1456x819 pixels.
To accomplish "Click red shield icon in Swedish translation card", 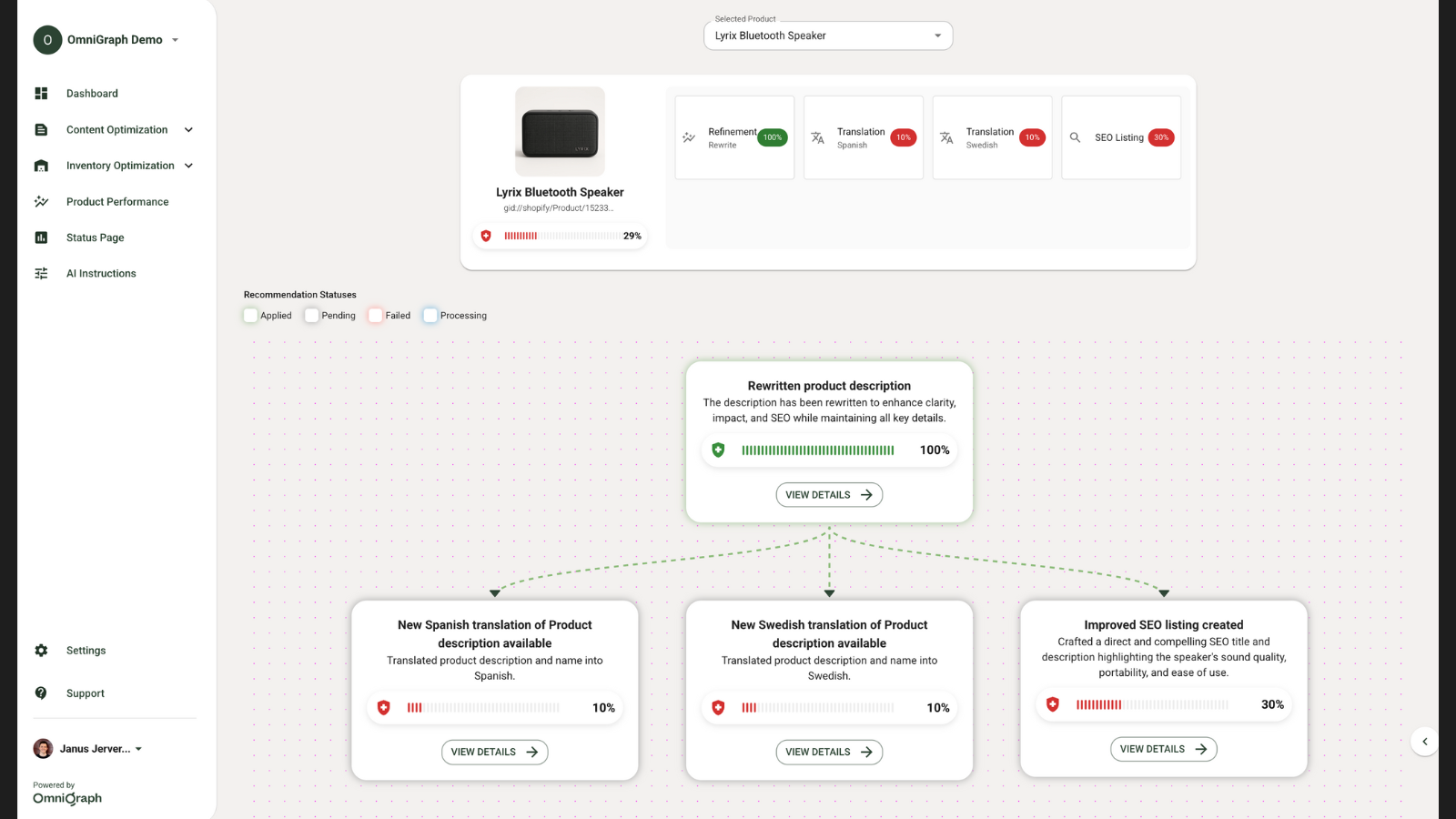I will tap(718, 708).
